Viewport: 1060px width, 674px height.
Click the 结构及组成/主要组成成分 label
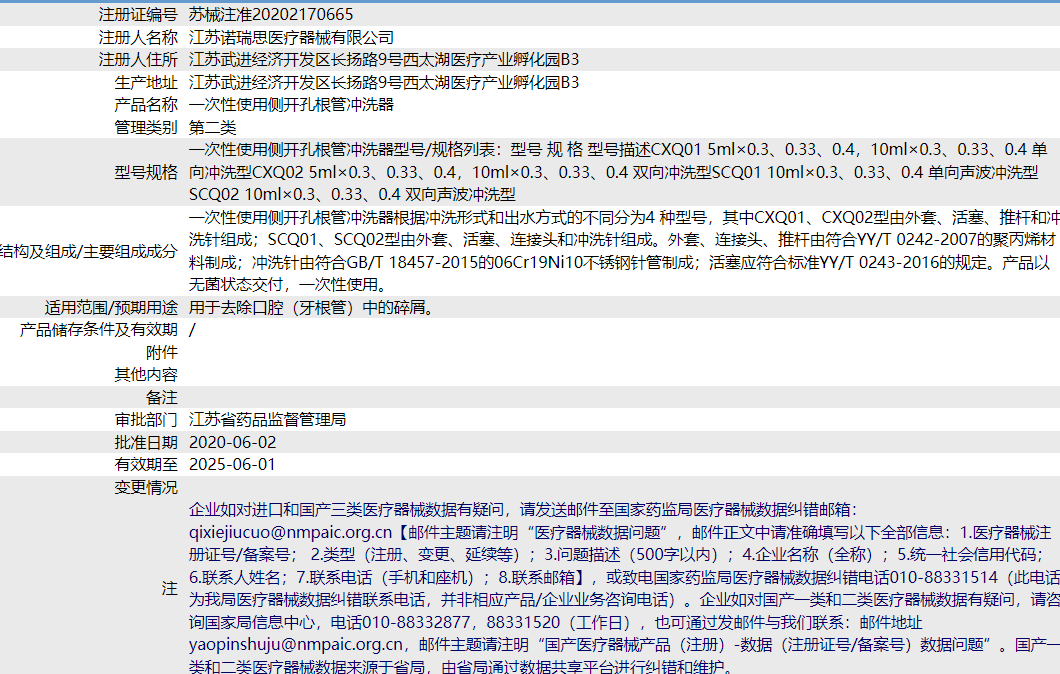[88, 251]
